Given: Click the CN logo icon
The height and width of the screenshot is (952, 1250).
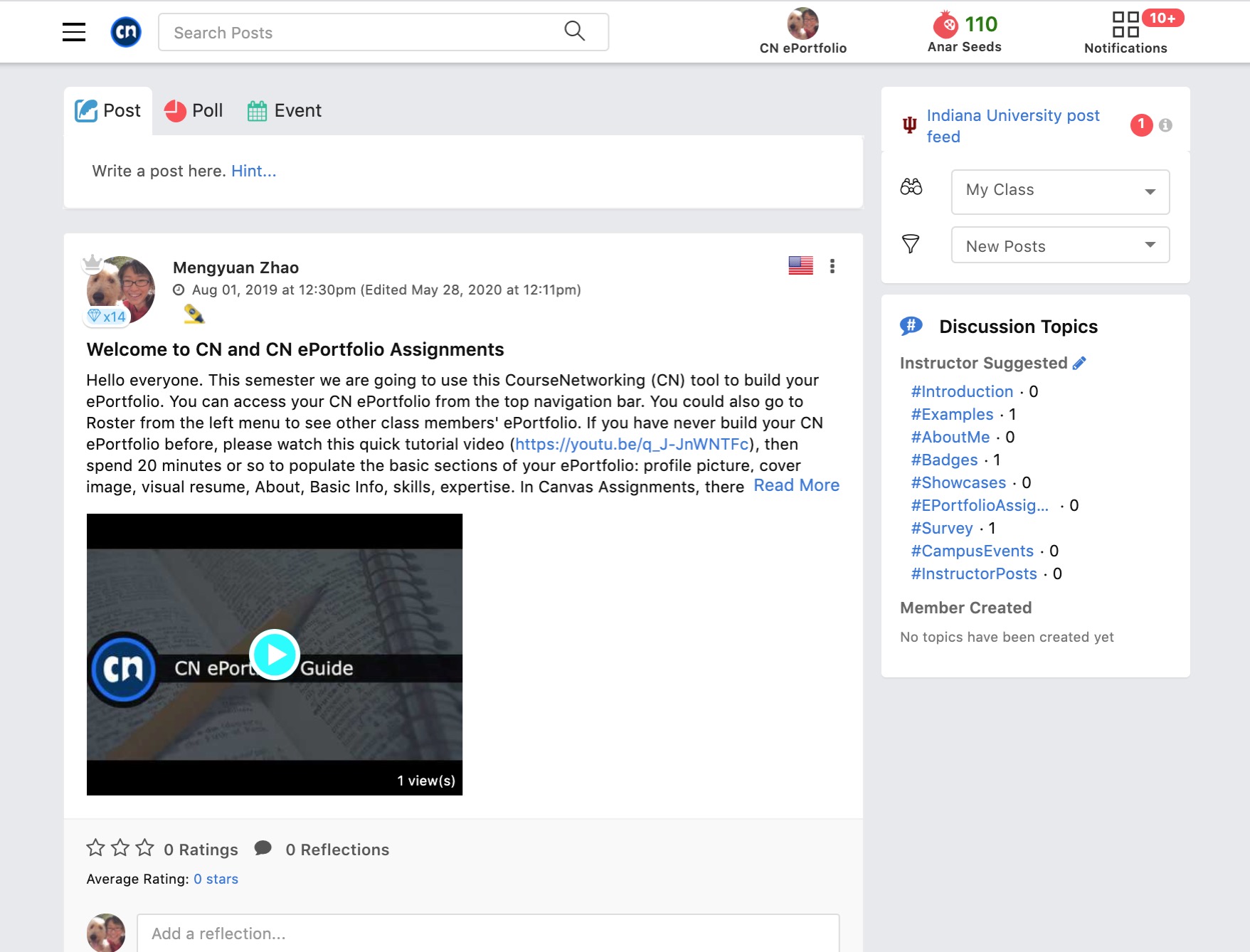Looking at the screenshot, I should point(126,32).
